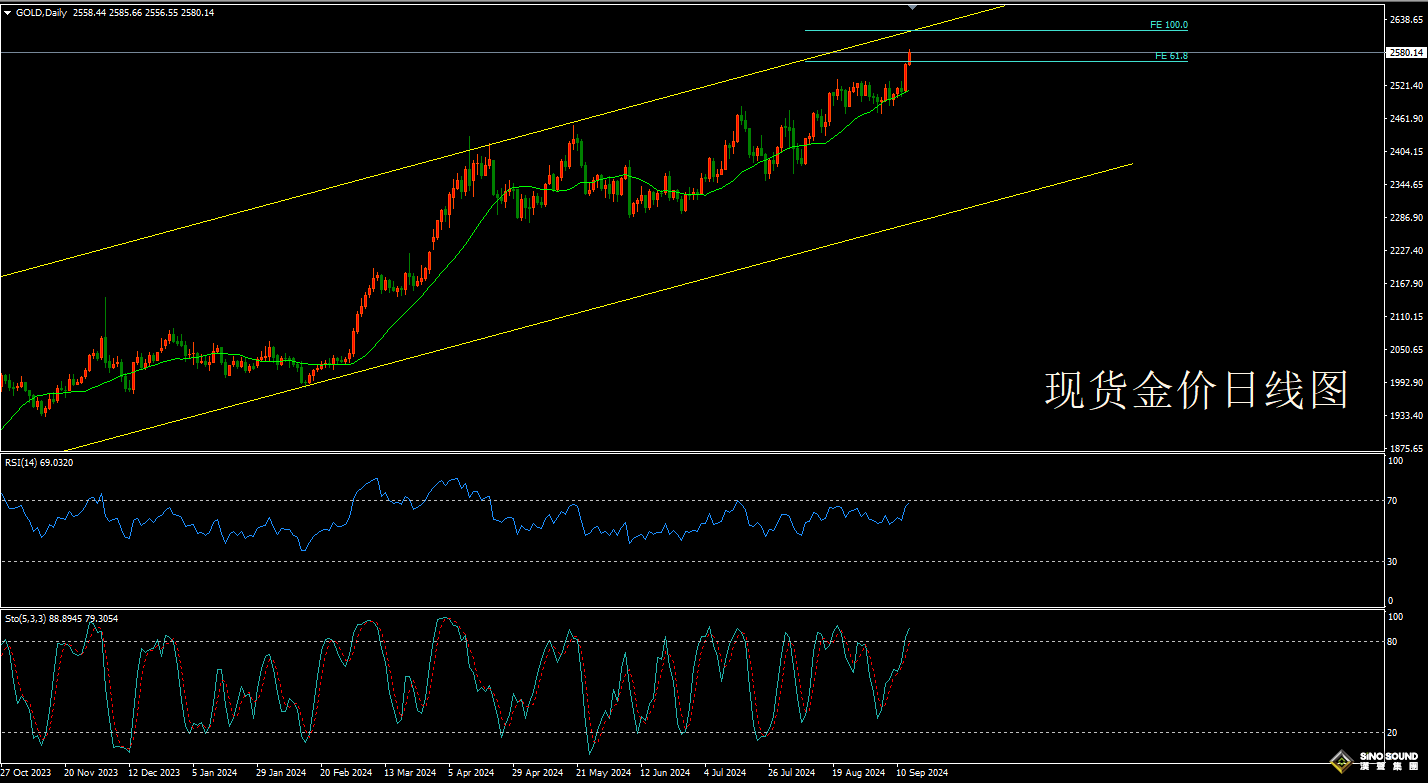Select the FE 61.8 Fibonacci level label
The image size is (1428, 783).
point(1171,56)
